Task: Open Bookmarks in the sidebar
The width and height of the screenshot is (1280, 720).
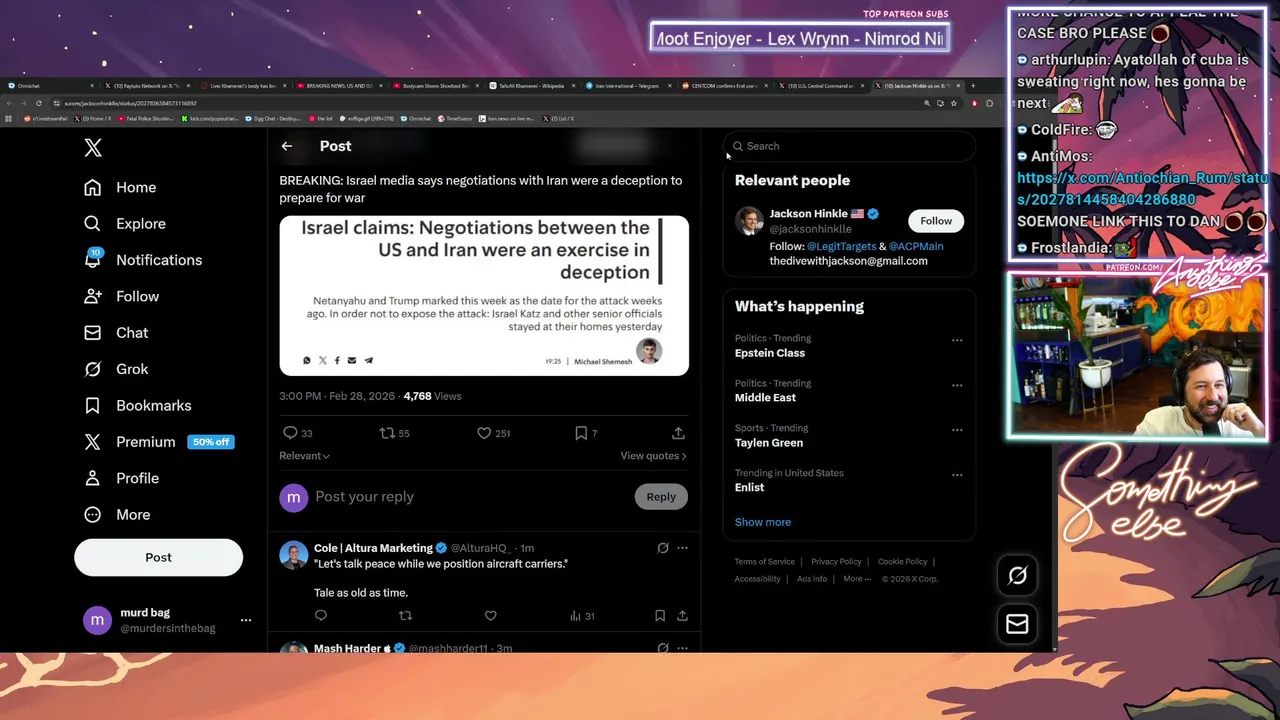Action: click(x=138, y=405)
